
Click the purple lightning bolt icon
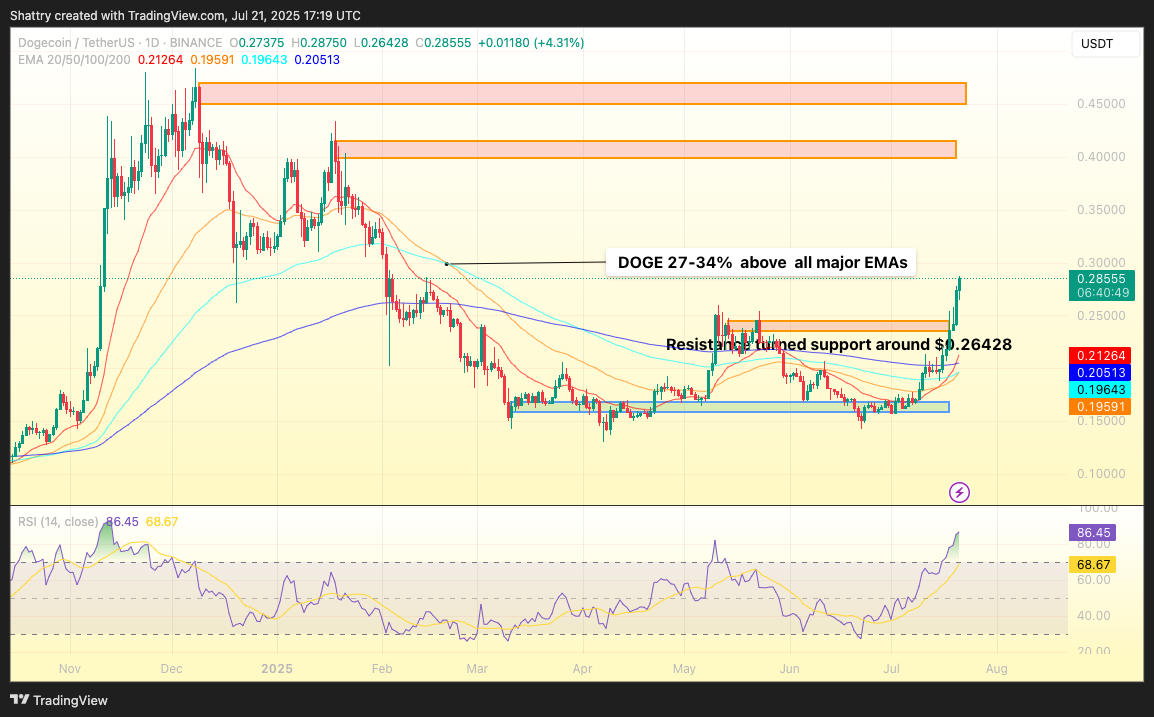point(959,492)
